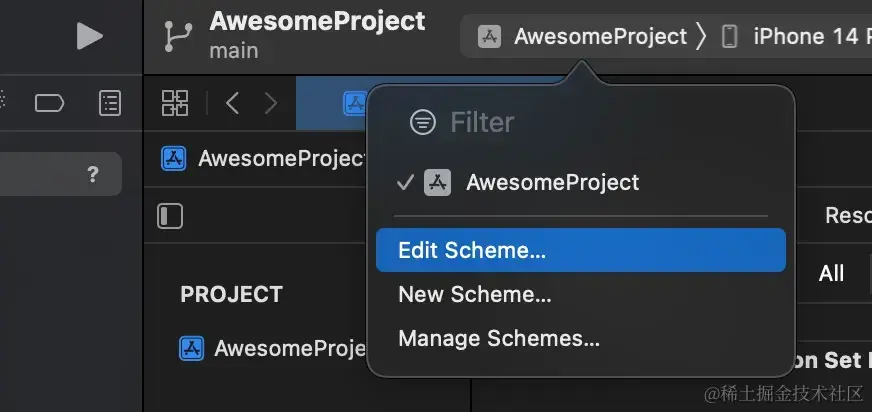The width and height of the screenshot is (872, 412).
Task: Open the report navigator icon
Action: tap(110, 102)
